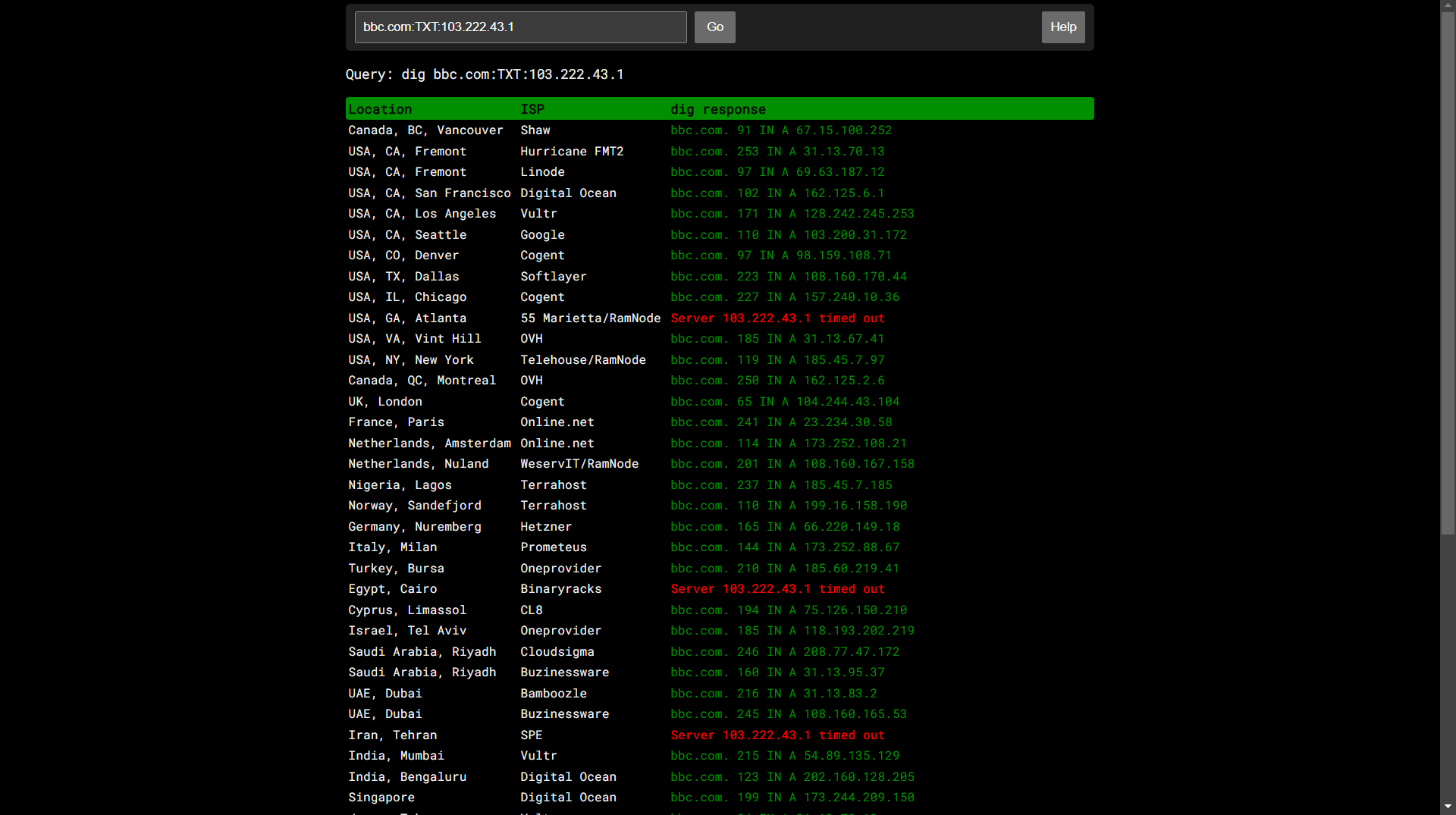
Task: Click the Go button
Action: point(714,27)
